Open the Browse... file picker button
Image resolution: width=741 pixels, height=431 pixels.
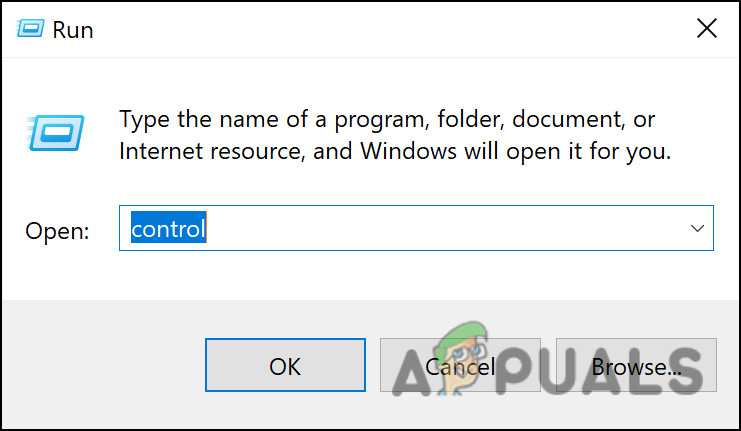636,366
